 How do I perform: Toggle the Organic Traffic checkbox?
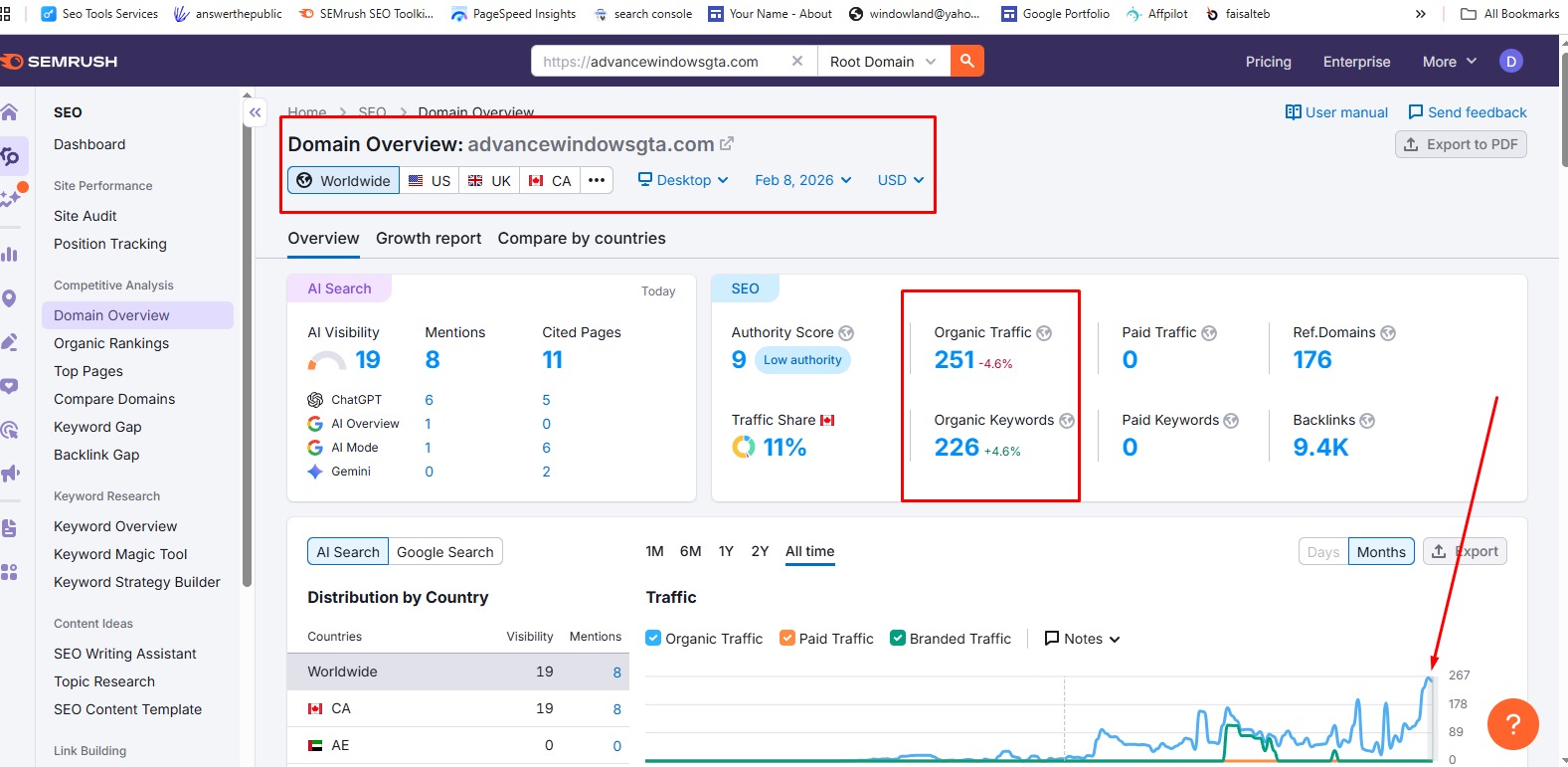point(653,638)
